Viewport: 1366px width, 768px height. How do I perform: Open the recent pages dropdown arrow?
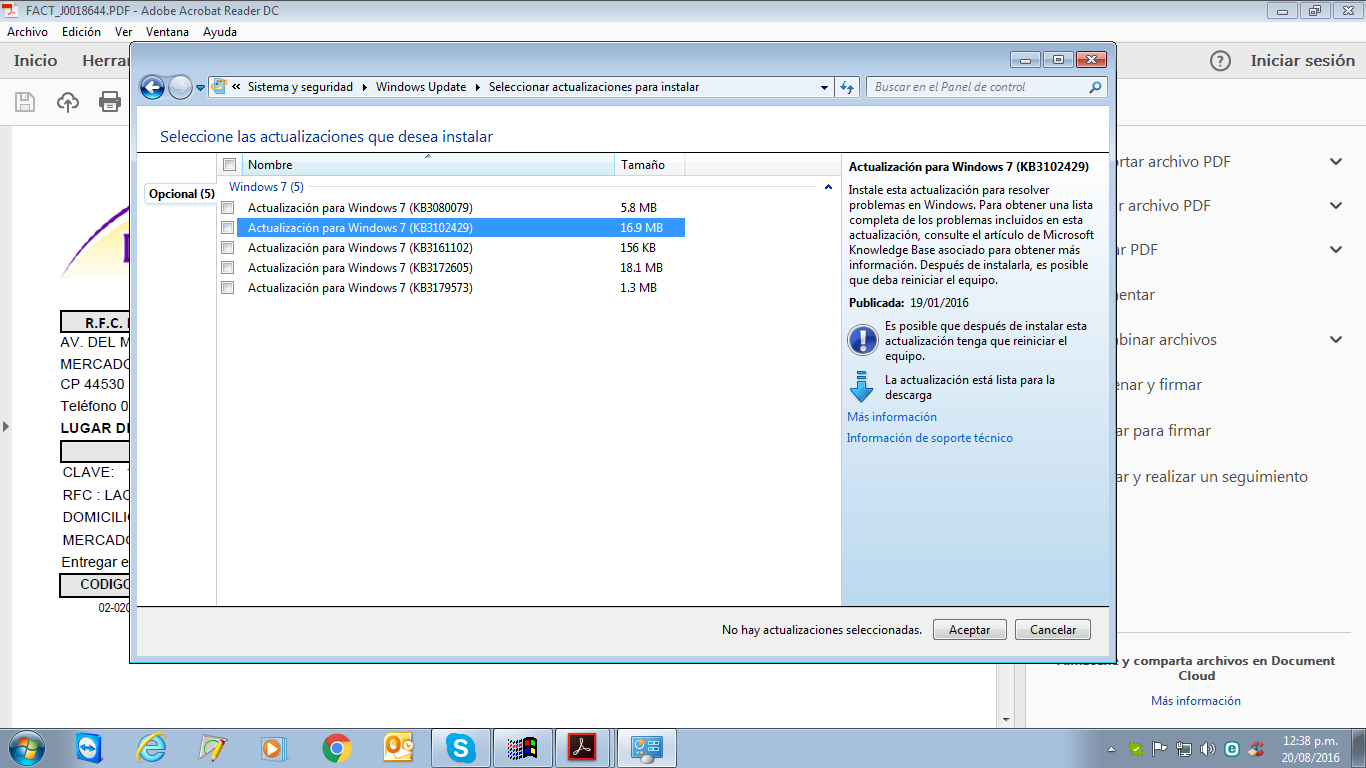[x=200, y=88]
